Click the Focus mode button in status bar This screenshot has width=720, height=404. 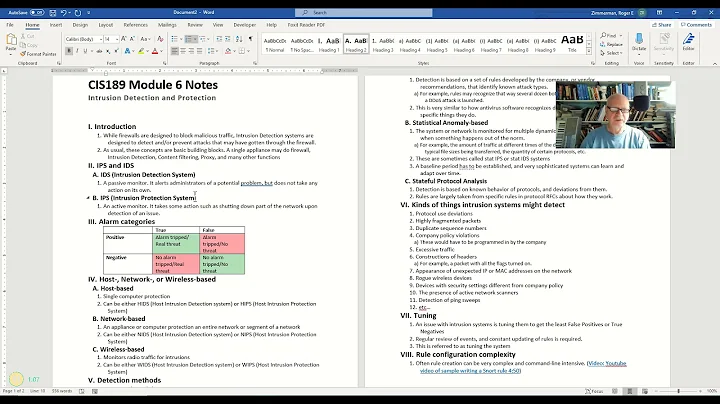tap(594, 391)
